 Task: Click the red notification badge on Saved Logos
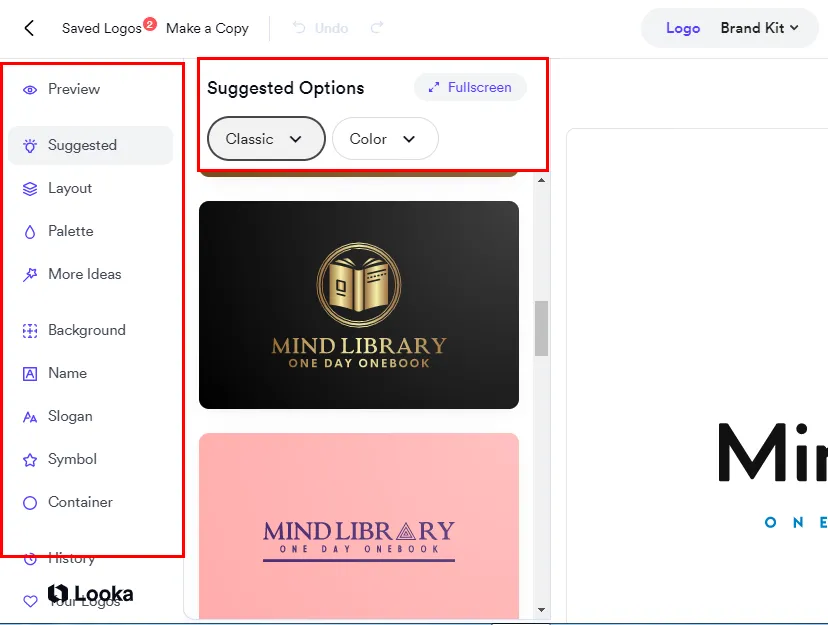click(150, 24)
